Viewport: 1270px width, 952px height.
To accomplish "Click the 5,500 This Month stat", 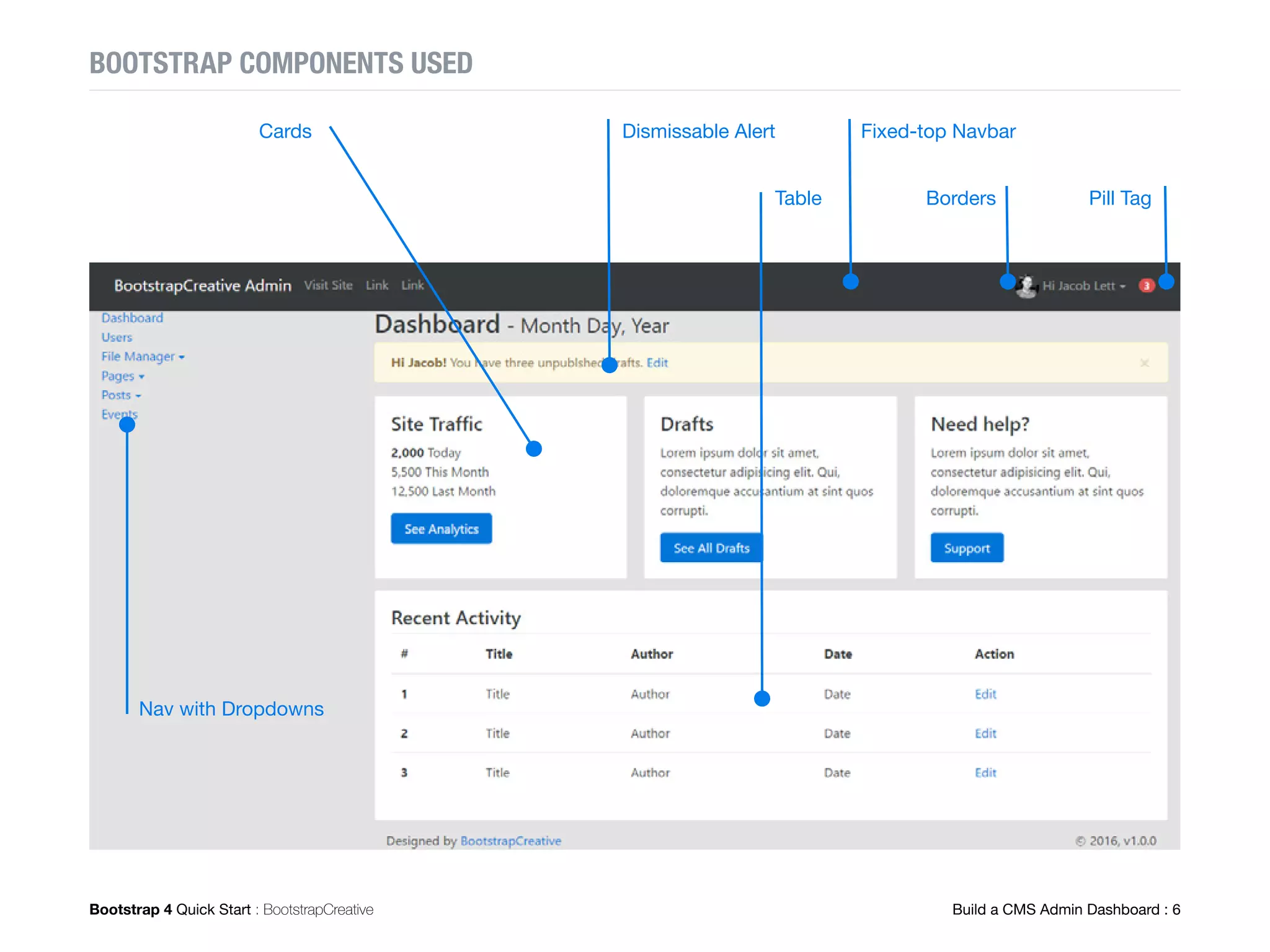I will pyautogui.click(x=440, y=472).
